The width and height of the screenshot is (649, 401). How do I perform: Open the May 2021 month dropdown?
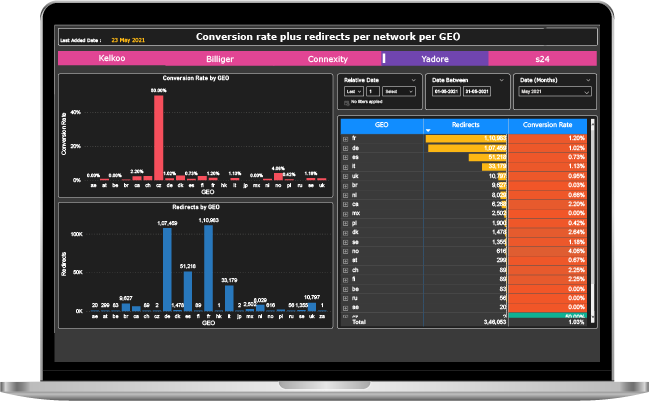pyautogui.click(x=555, y=92)
